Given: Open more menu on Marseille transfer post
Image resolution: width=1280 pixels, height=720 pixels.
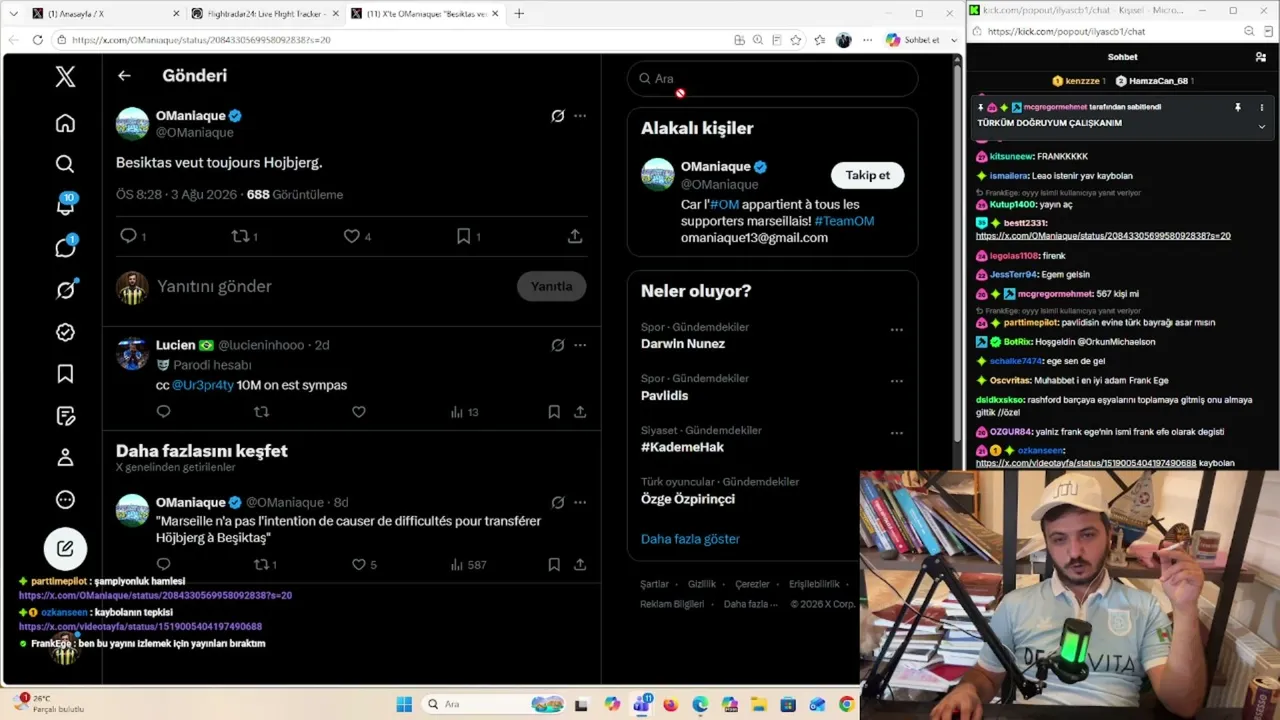Looking at the screenshot, I should [x=580, y=502].
